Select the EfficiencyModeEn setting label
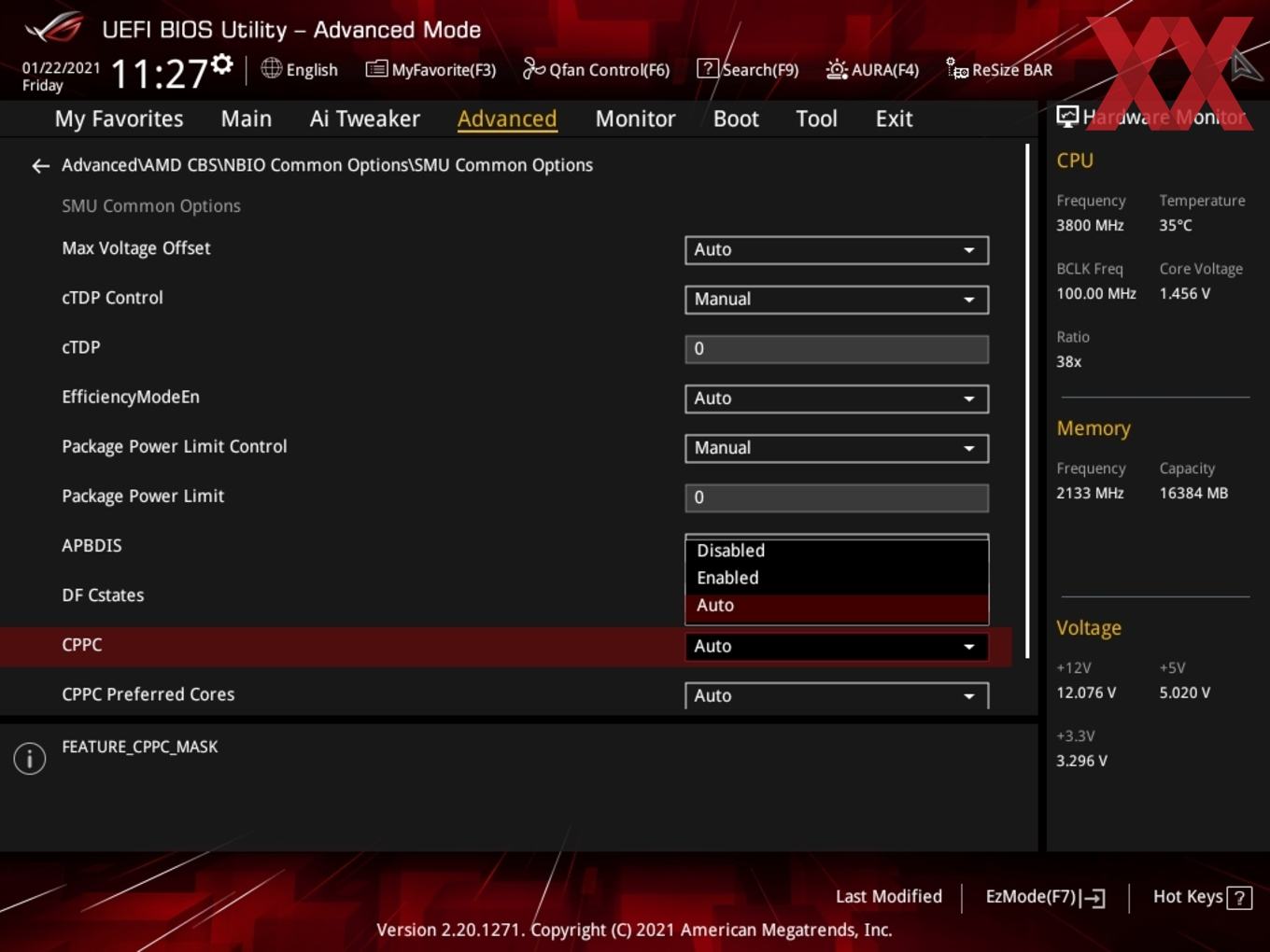The image size is (1270, 952). click(131, 397)
